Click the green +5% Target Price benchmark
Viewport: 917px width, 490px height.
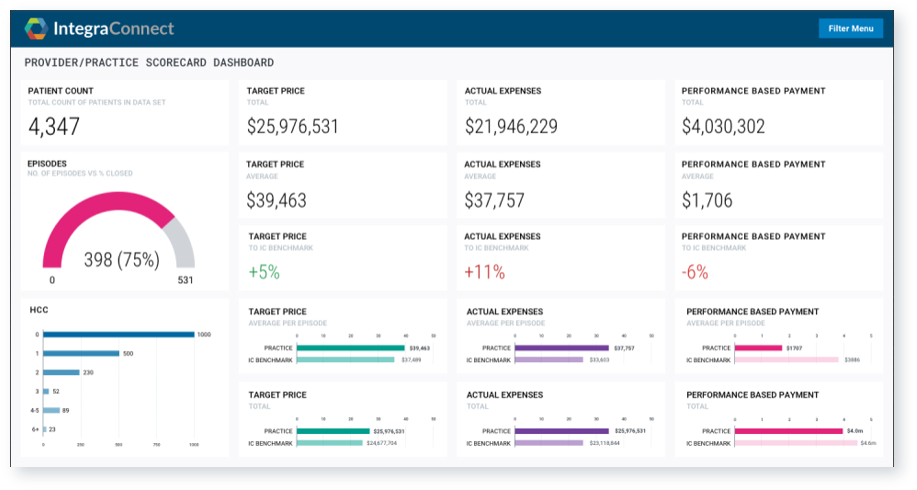tap(263, 272)
